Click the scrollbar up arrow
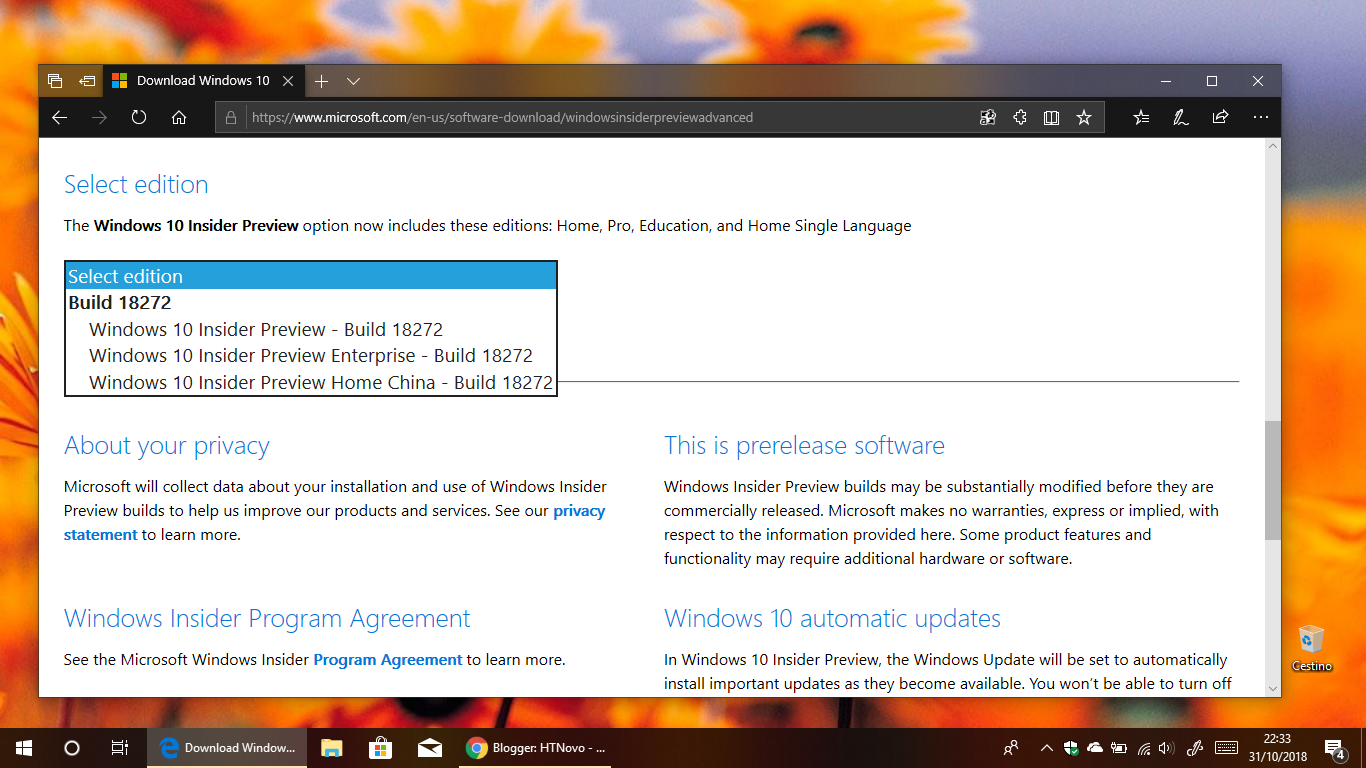The height and width of the screenshot is (768, 1366). click(x=1272, y=146)
